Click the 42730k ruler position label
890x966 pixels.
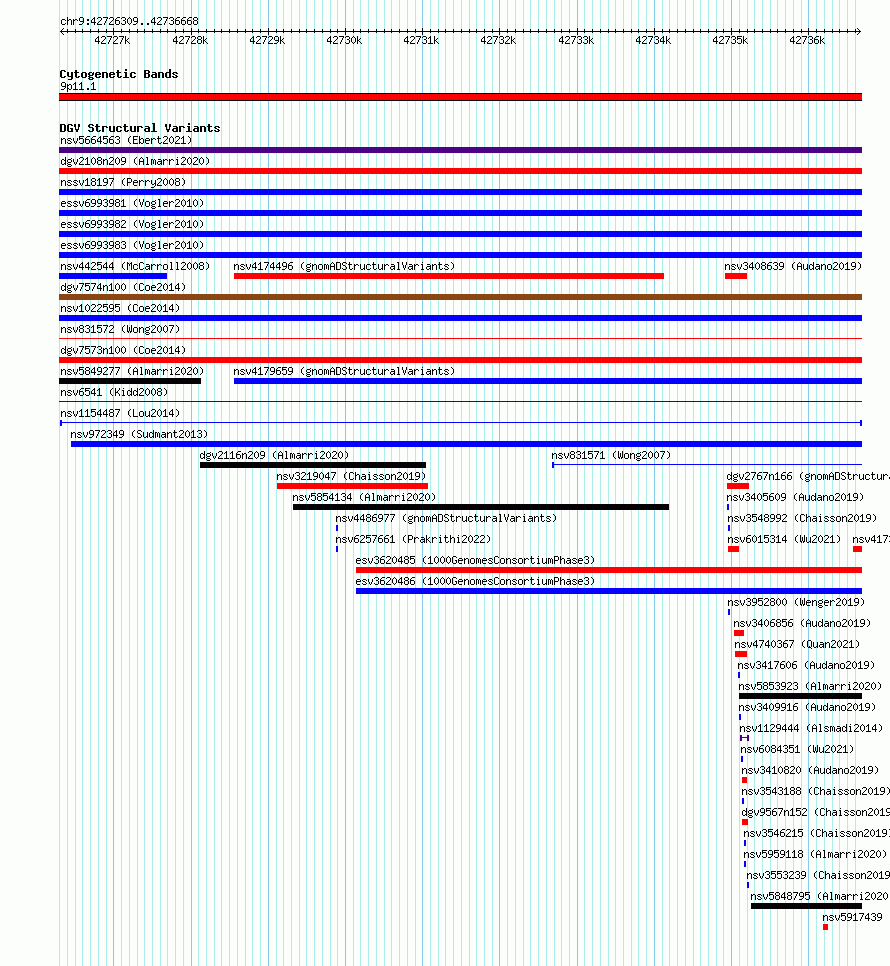click(x=344, y=40)
